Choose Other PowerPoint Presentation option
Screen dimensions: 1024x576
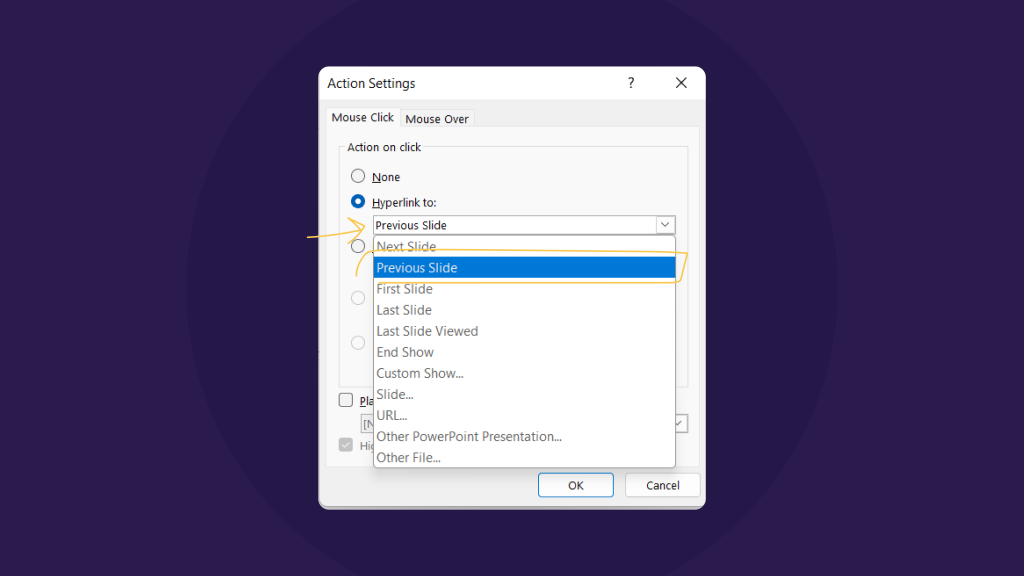pos(468,436)
